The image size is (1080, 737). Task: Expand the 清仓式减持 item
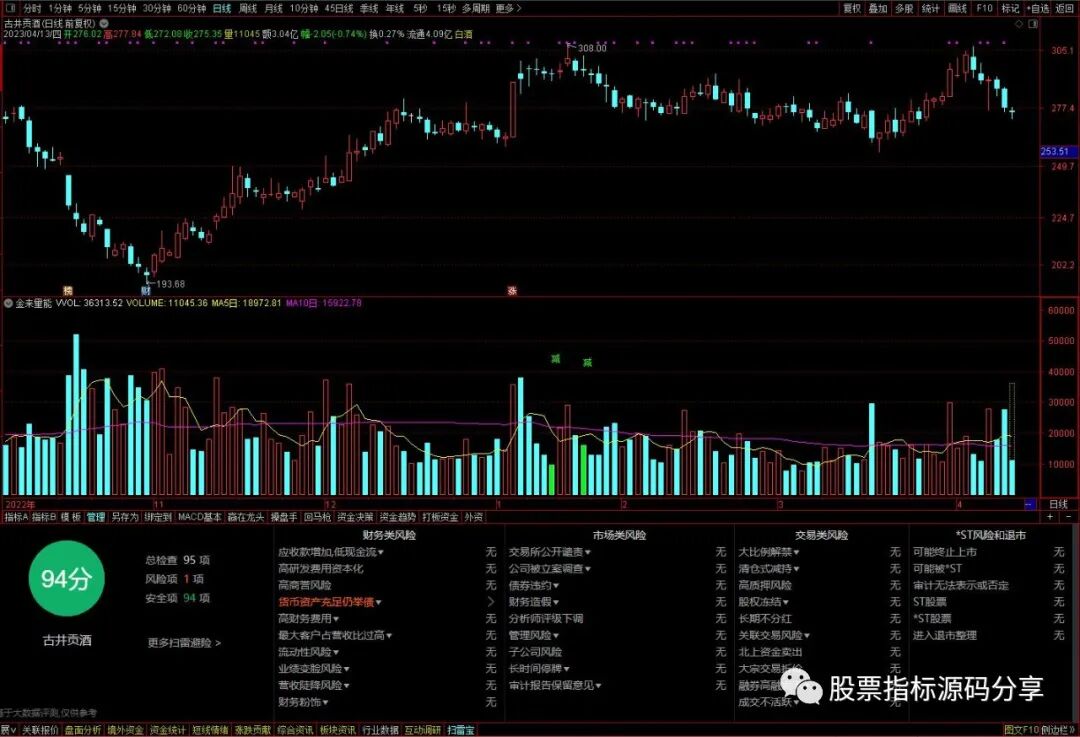(x=769, y=568)
